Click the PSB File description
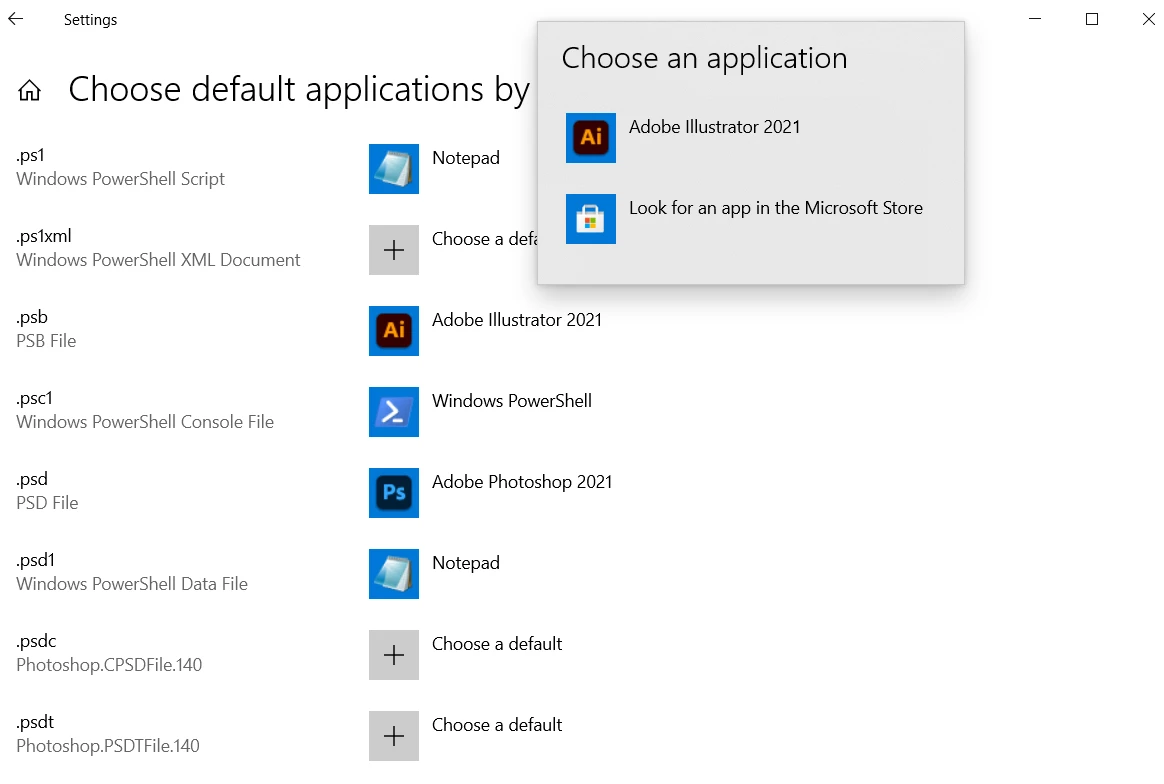Viewport: 1164px width, 784px height. (x=46, y=341)
